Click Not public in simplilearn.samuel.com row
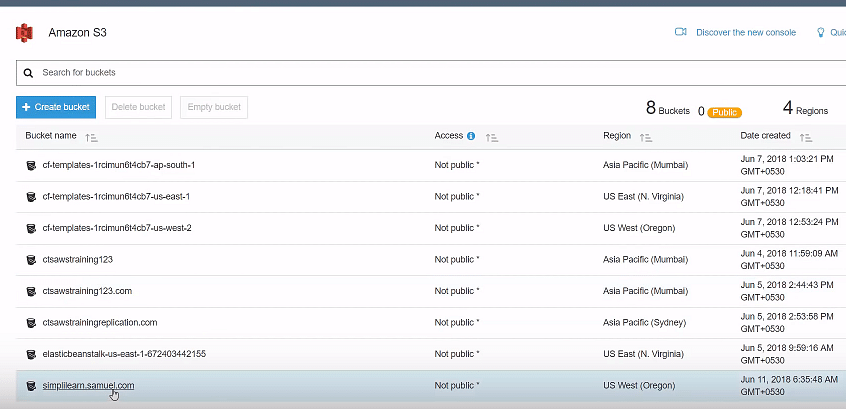 pos(457,385)
